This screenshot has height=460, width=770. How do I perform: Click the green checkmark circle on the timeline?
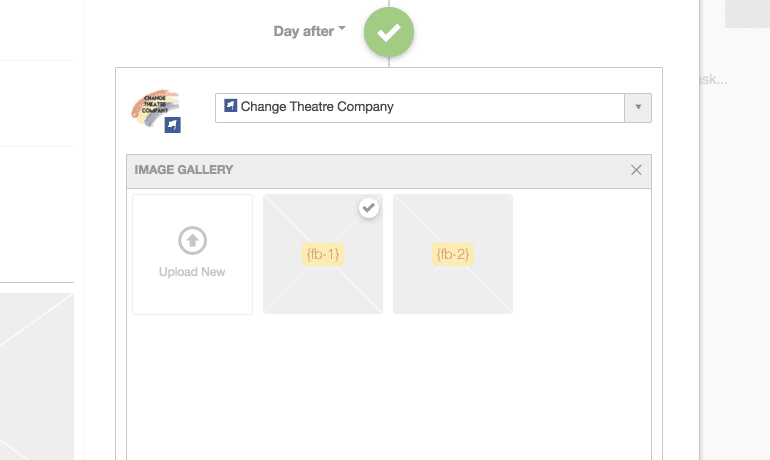388,32
